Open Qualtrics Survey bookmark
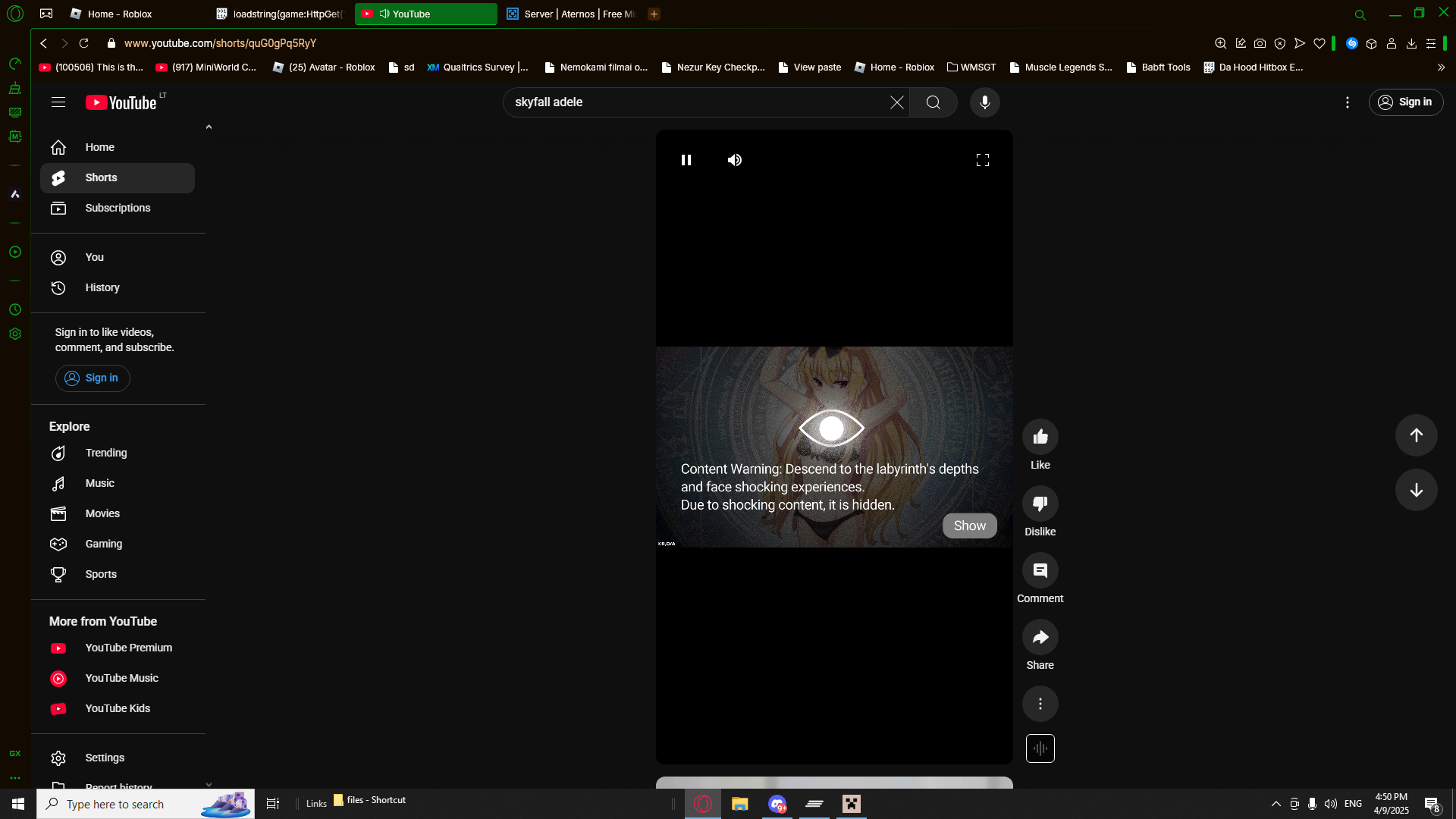 click(478, 67)
